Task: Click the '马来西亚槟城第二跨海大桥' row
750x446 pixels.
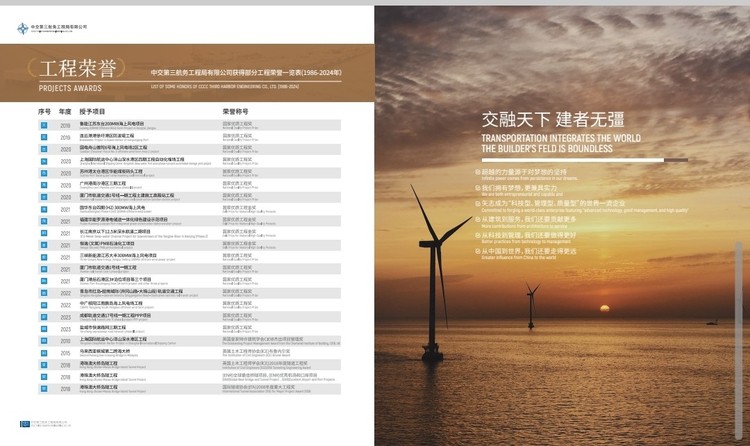Action: [x=189, y=353]
